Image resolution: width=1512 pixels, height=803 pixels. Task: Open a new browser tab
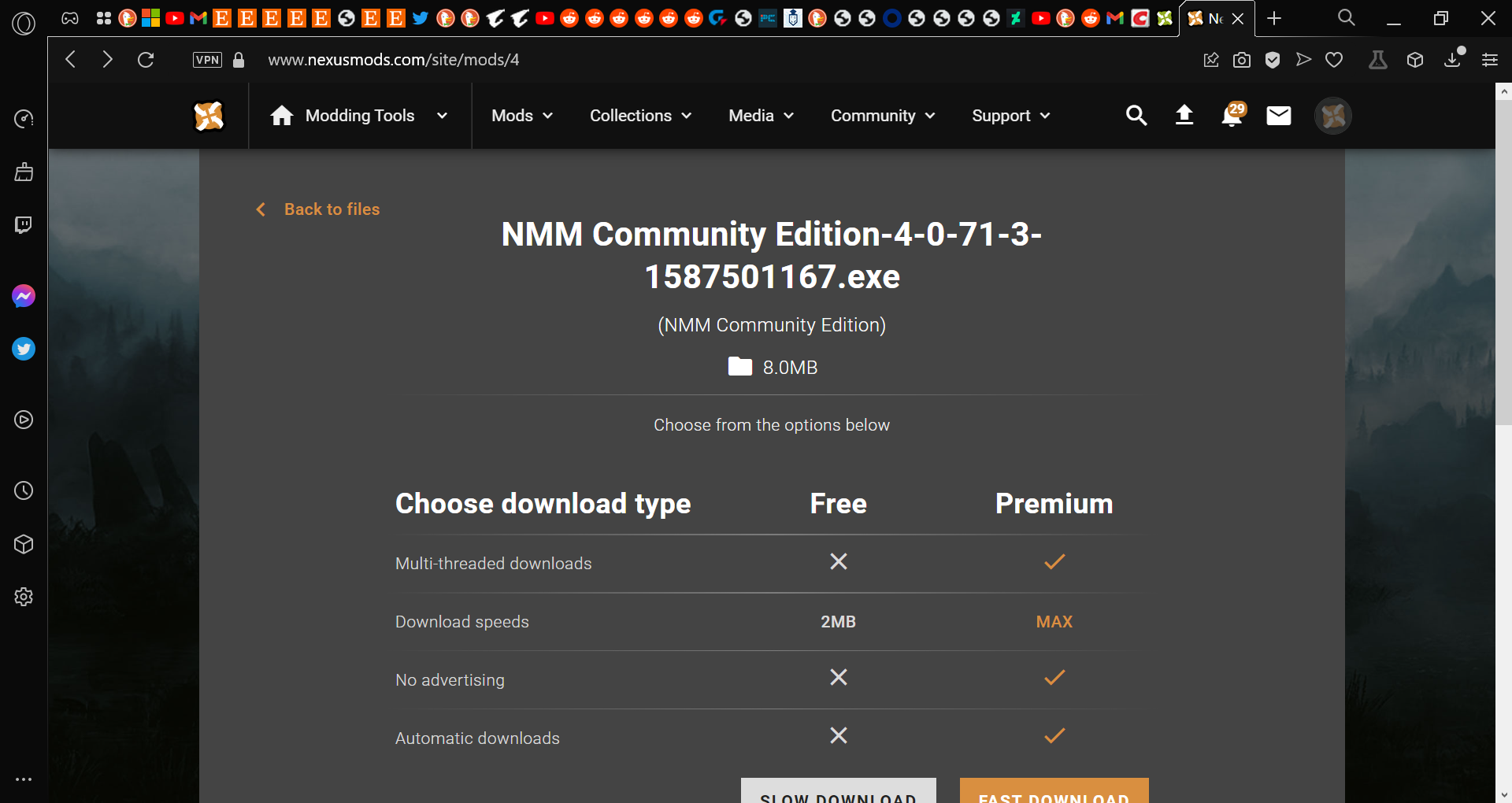pos(1274,18)
